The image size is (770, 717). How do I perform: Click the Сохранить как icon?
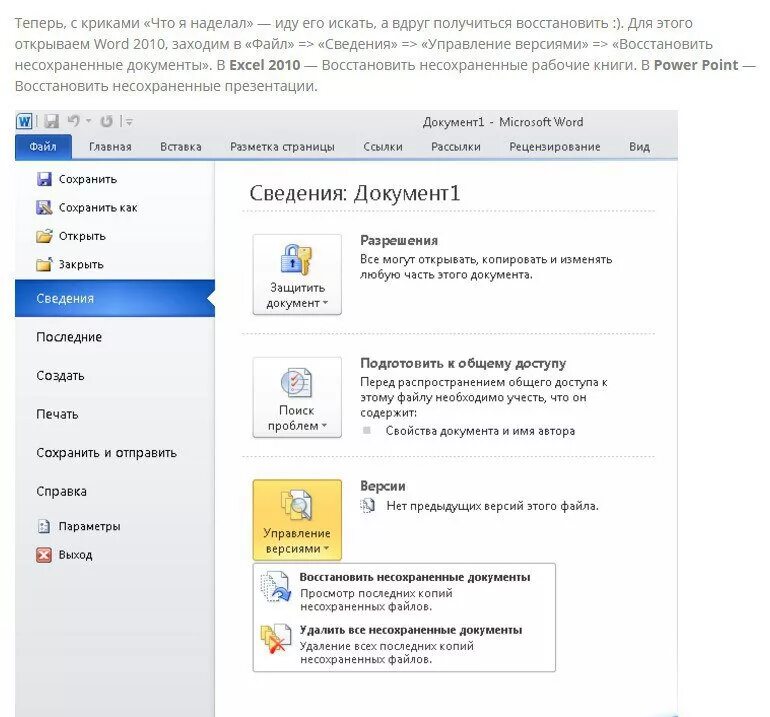click(x=44, y=208)
